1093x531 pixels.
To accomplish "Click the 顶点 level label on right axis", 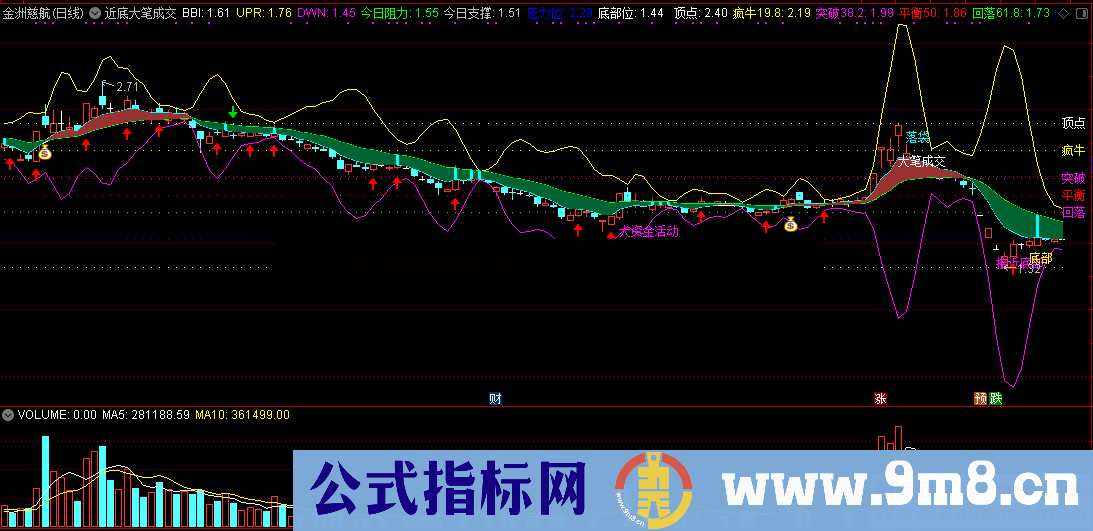I will (x=1073, y=123).
